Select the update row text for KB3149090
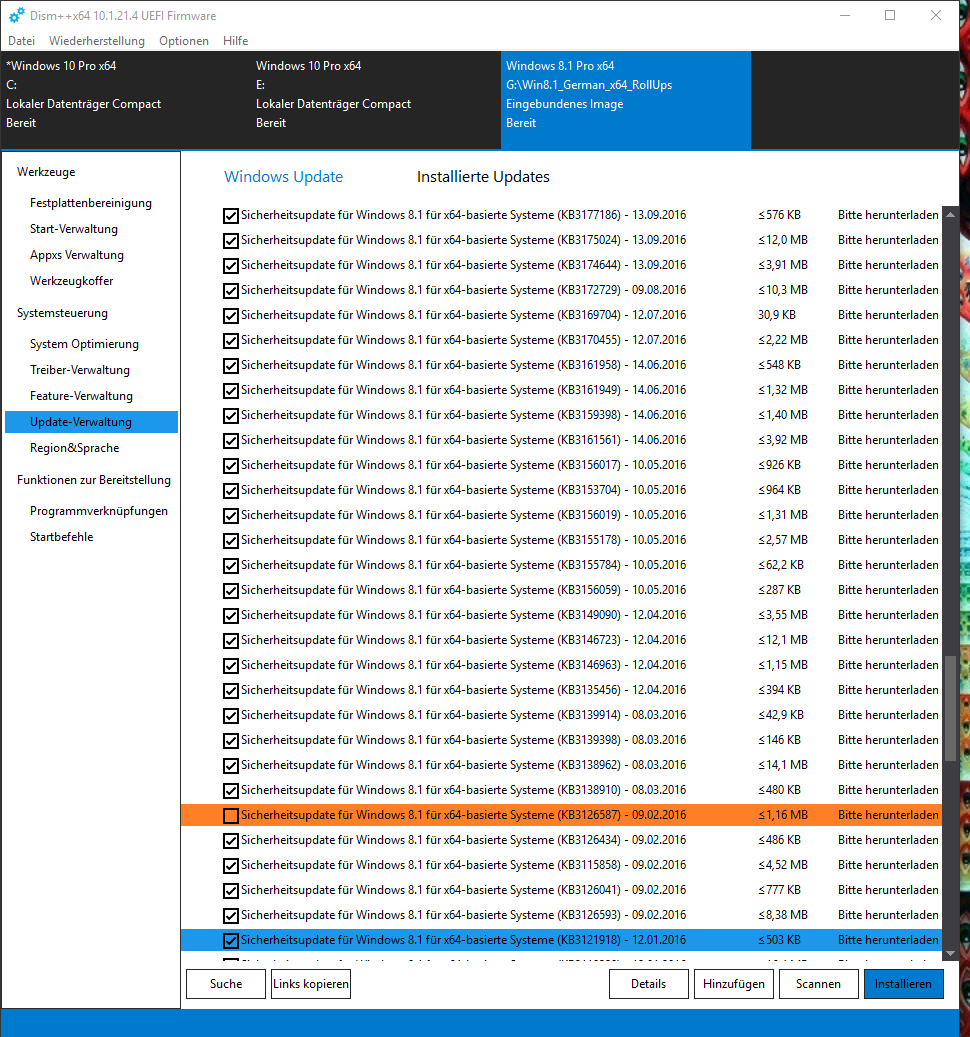Screen dimensions: 970x1037 pos(464,615)
